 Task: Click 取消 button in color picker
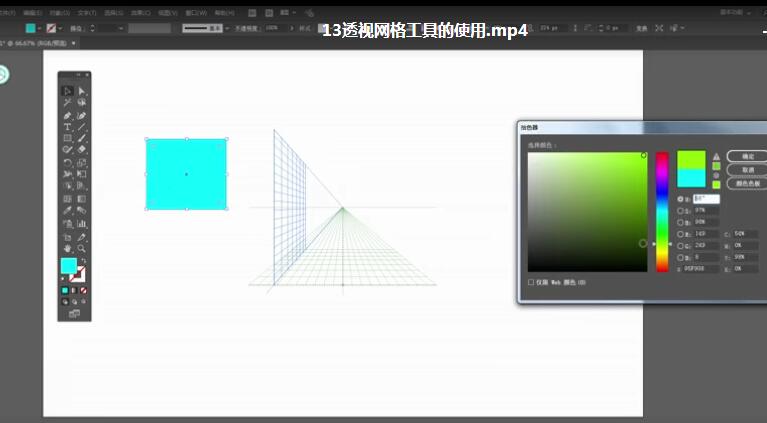coord(745,170)
